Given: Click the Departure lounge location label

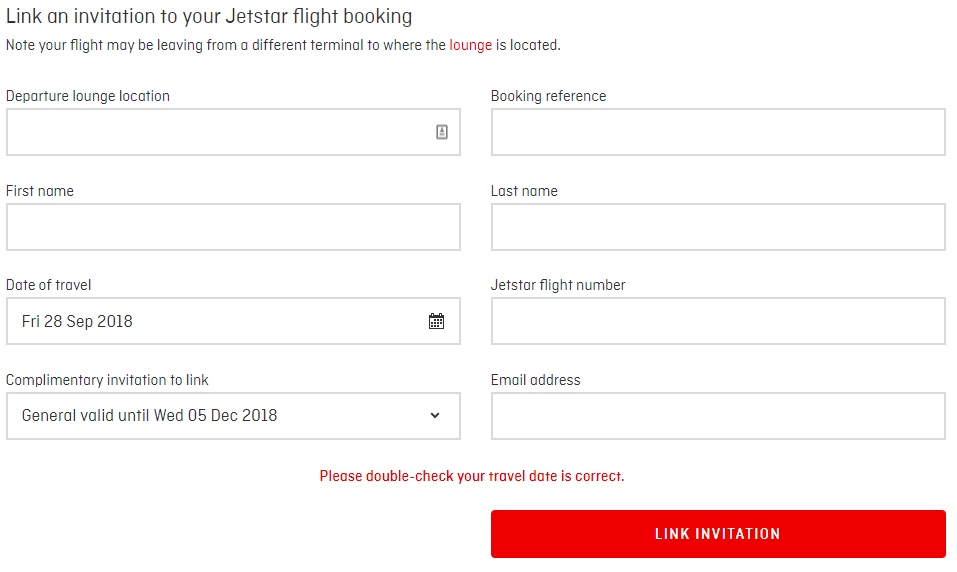Looking at the screenshot, I should pyautogui.click(x=88, y=96).
